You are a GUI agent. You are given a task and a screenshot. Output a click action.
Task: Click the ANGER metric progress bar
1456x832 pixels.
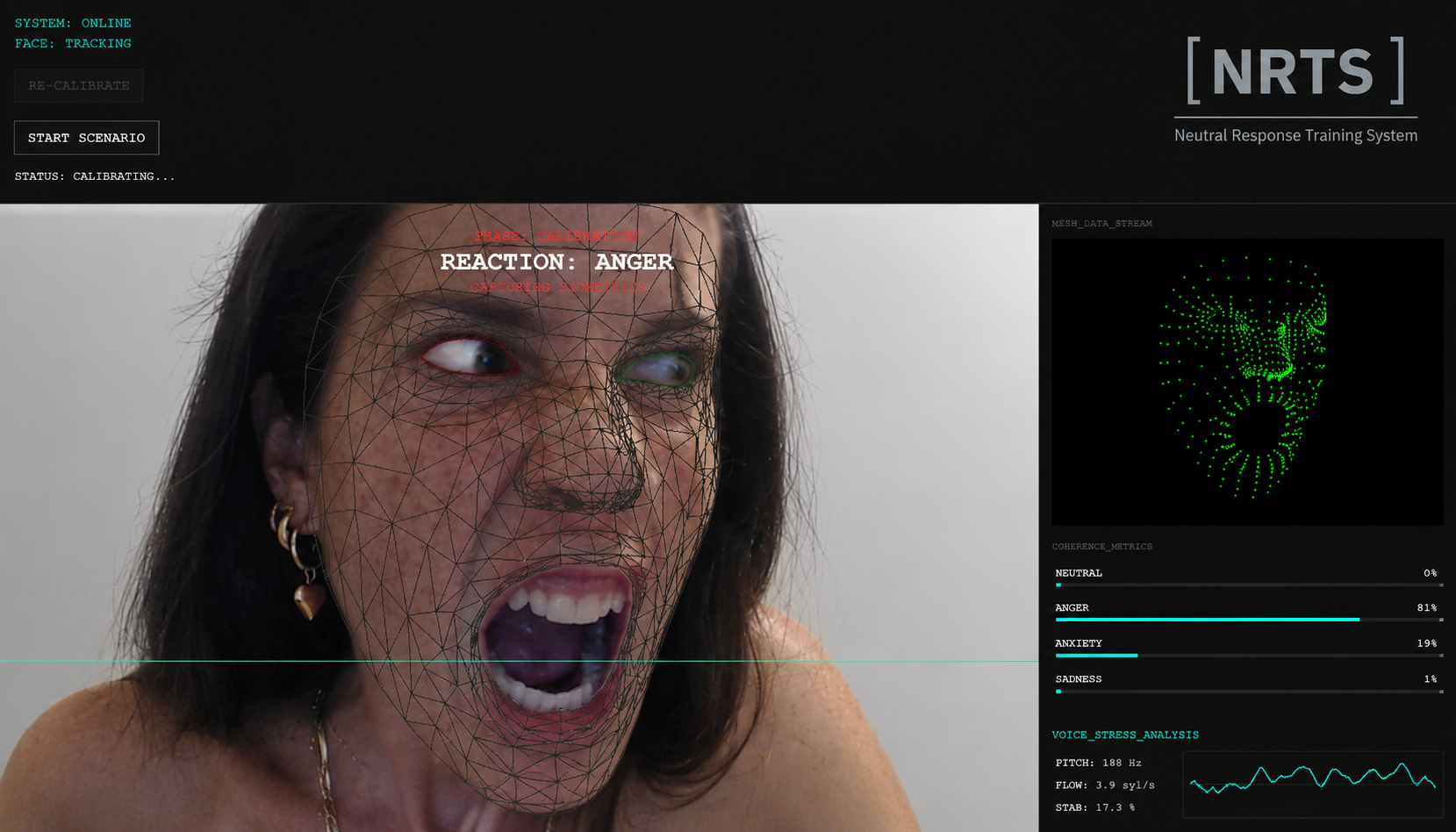[1249, 620]
